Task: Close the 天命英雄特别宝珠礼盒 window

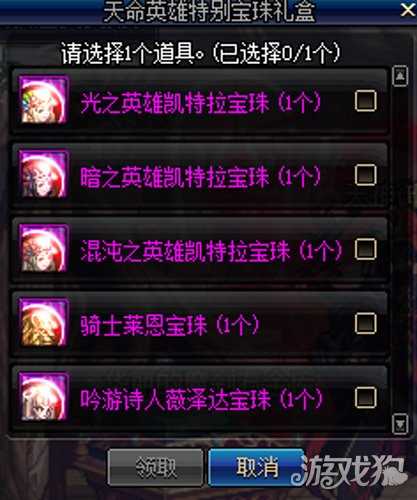Action: [408, 10]
